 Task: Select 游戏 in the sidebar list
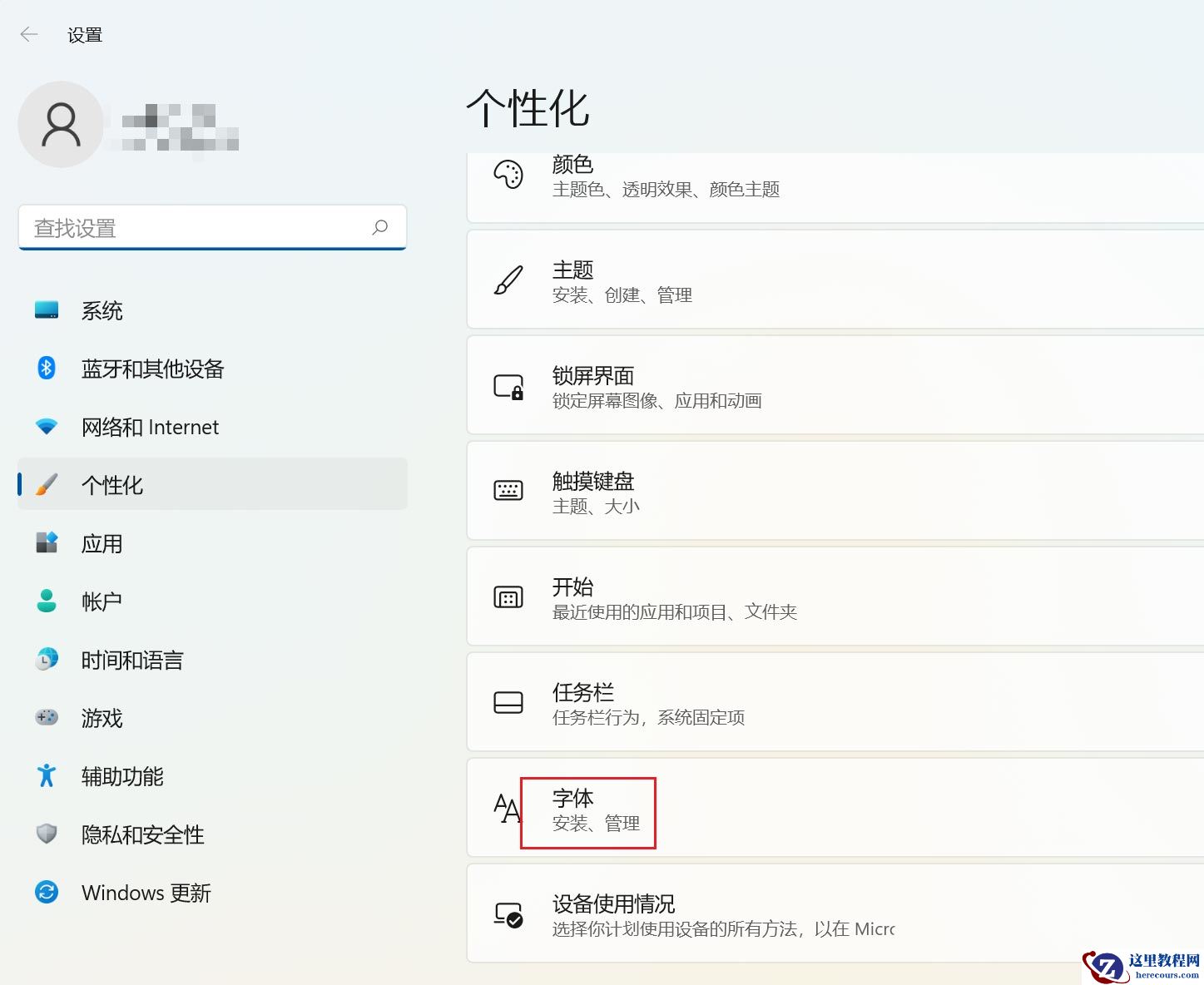(x=101, y=718)
